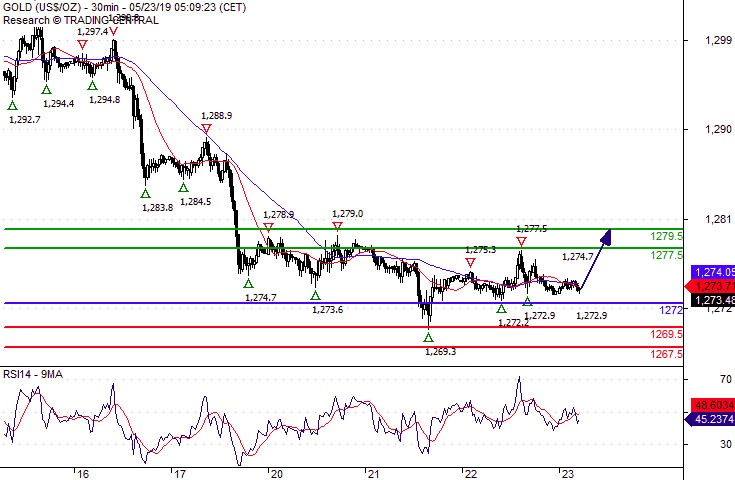Click date 21 on the time axis
Image resolution: width=735 pixels, height=480 pixels.
click(x=373, y=474)
